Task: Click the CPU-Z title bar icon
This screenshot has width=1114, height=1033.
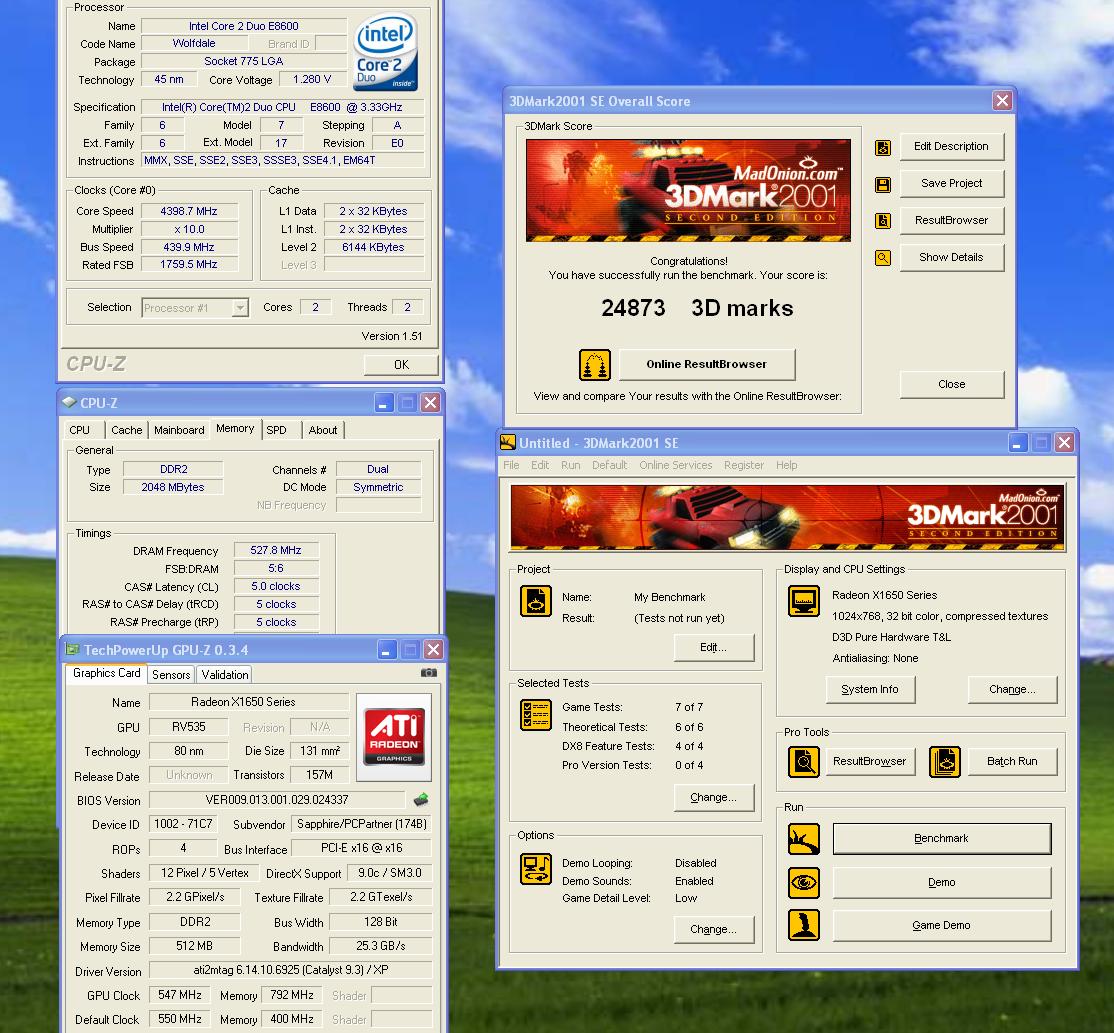Action: (x=69, y=402)
